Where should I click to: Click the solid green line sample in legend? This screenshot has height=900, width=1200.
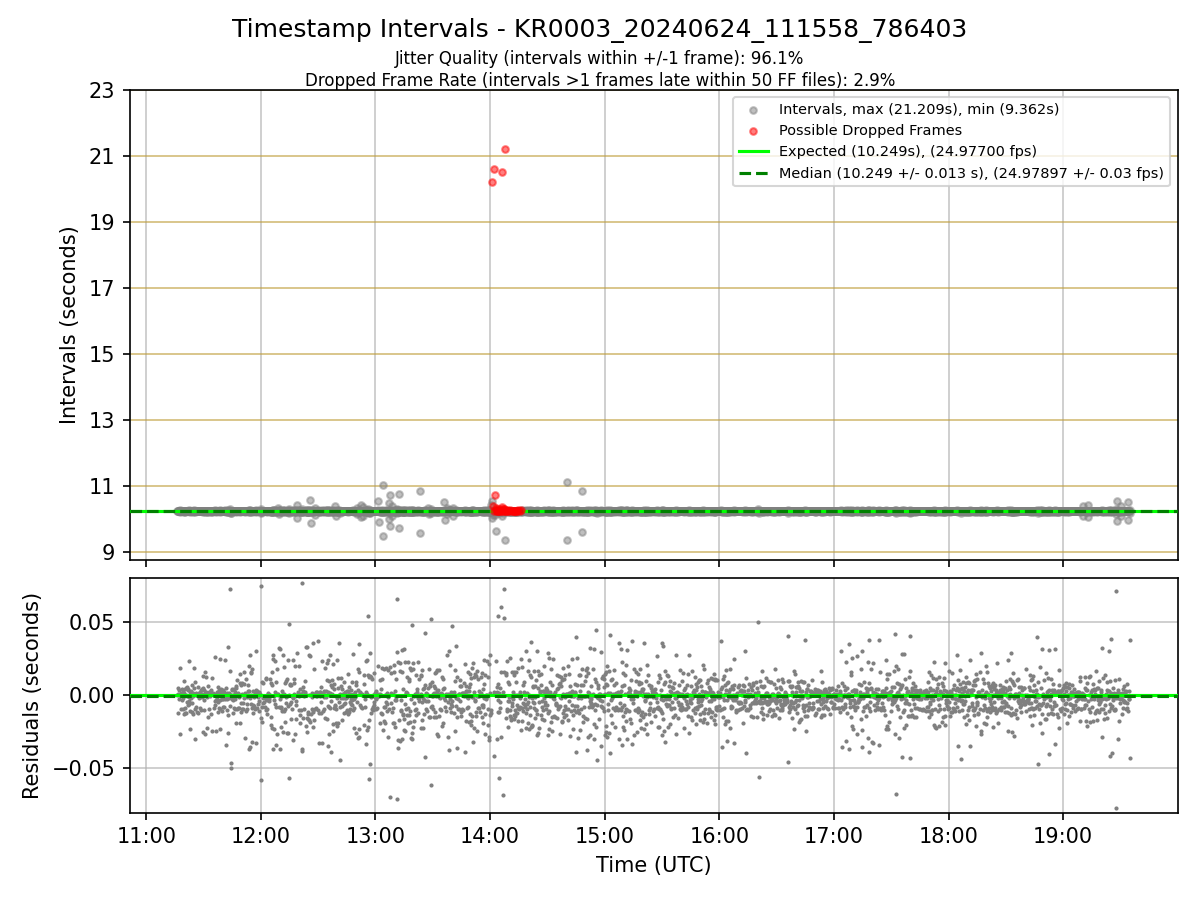coord(753,152)
